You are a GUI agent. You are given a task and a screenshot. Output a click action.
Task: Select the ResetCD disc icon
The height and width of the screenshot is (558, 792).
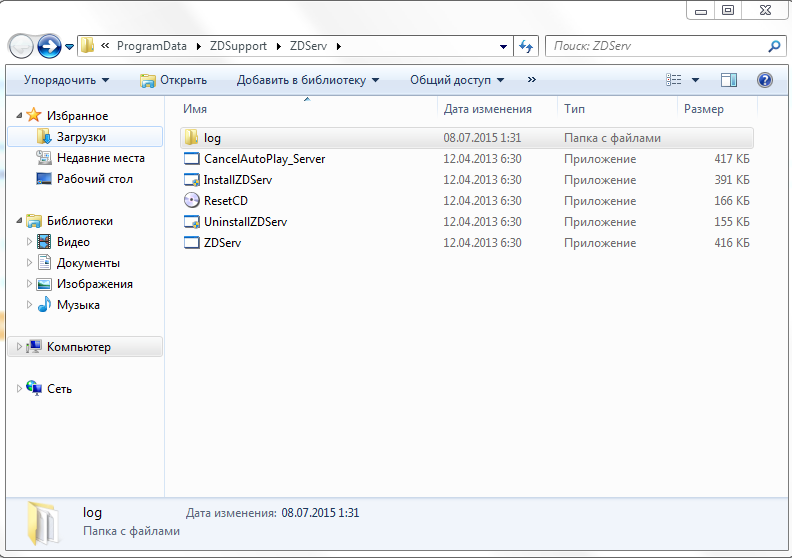point(191,200)
